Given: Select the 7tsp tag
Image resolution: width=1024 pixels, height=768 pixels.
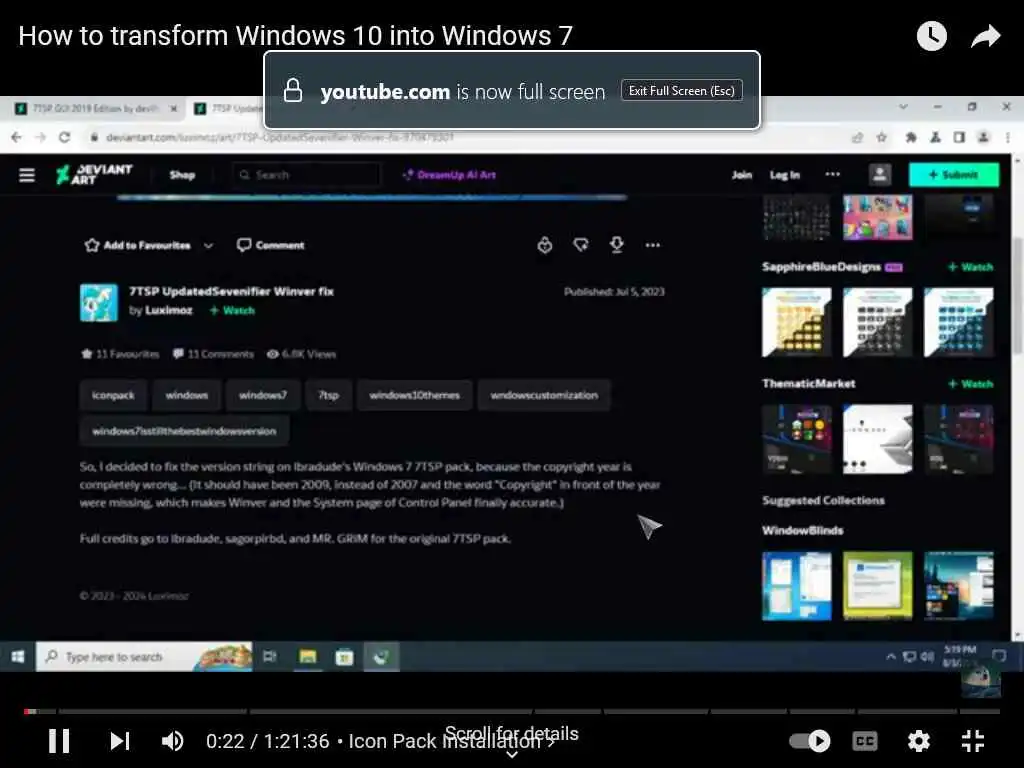Looking at the screenshot, I should (328, 395).
